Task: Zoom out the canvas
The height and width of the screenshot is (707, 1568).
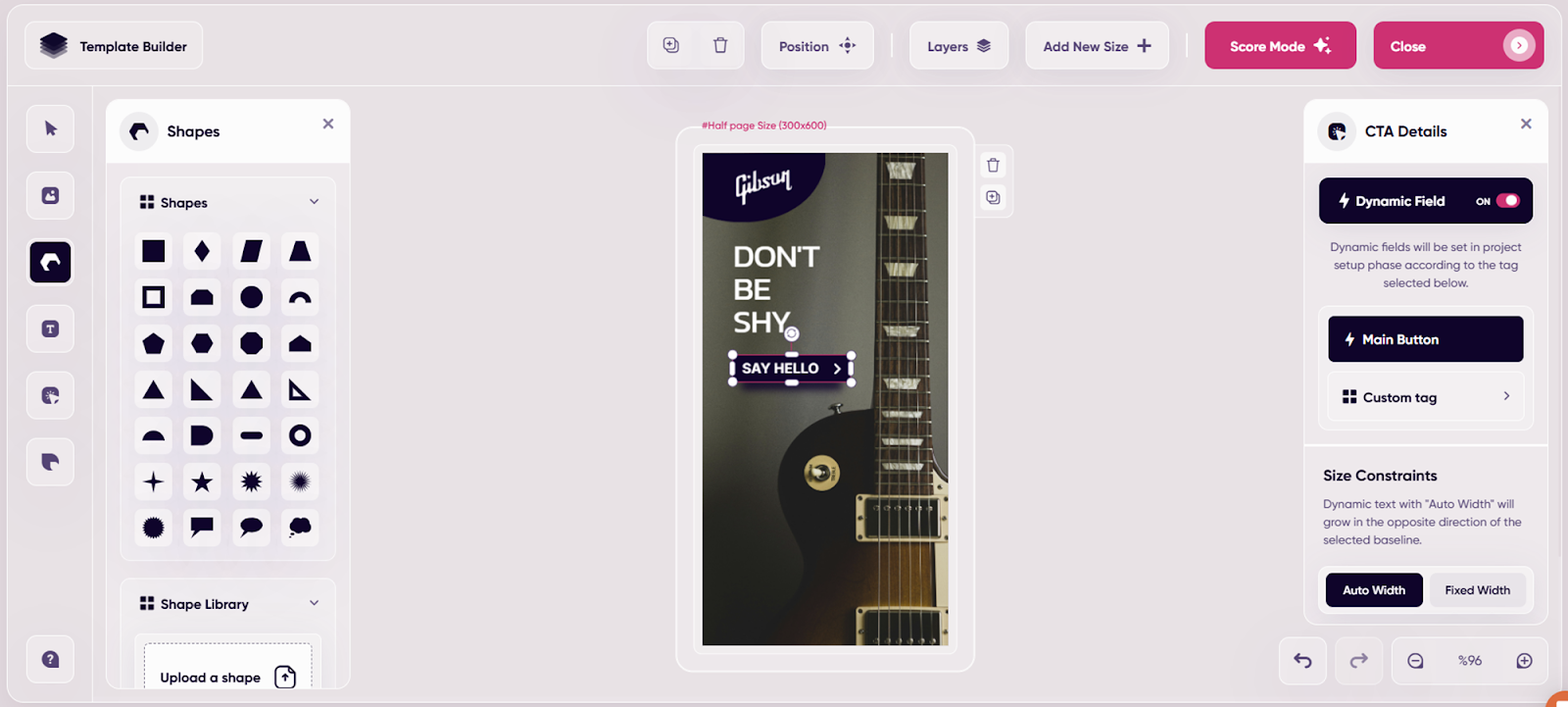Action: tap(1415, 661)
